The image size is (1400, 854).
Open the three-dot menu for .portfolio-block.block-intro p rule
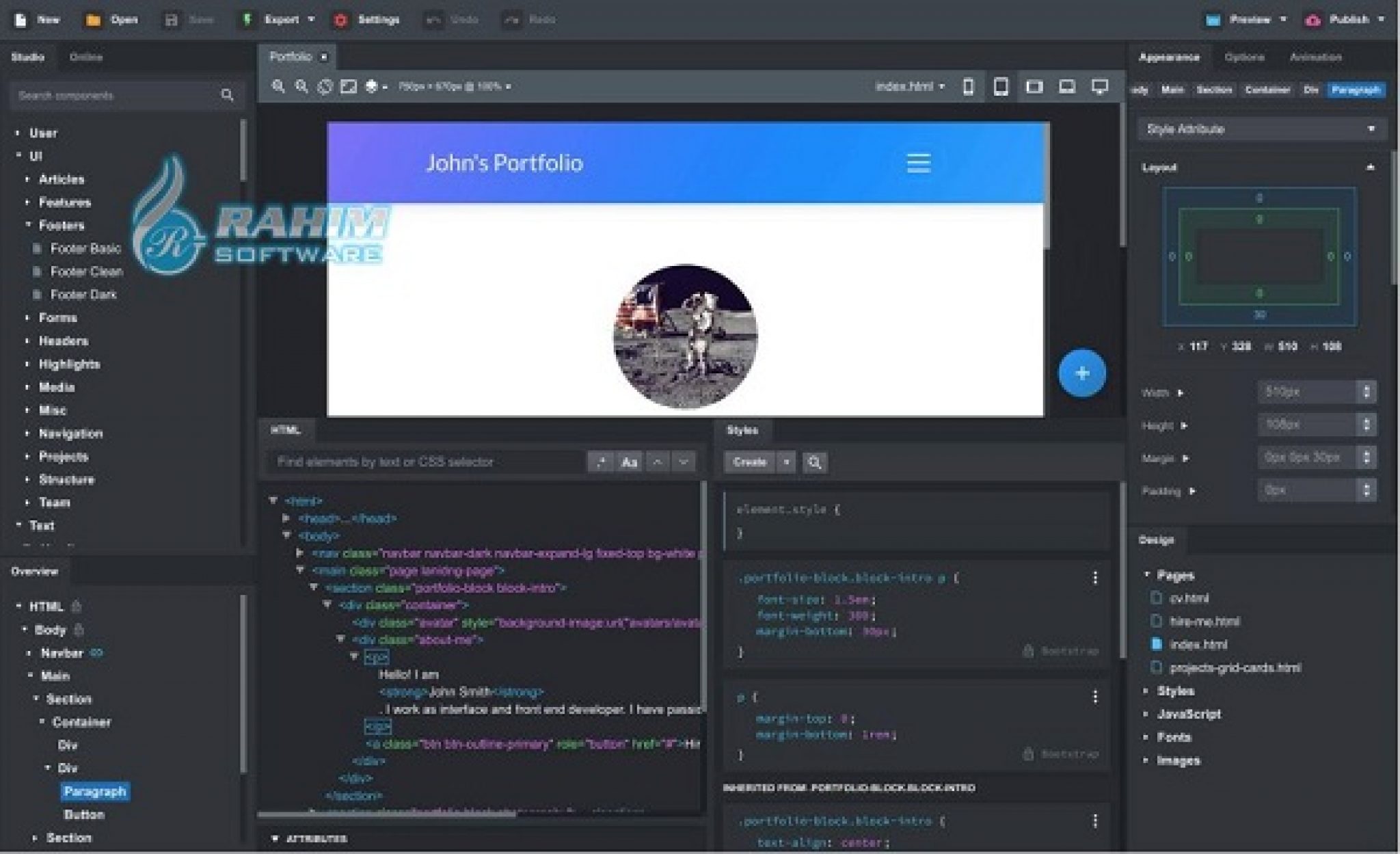pos(1095,578)
